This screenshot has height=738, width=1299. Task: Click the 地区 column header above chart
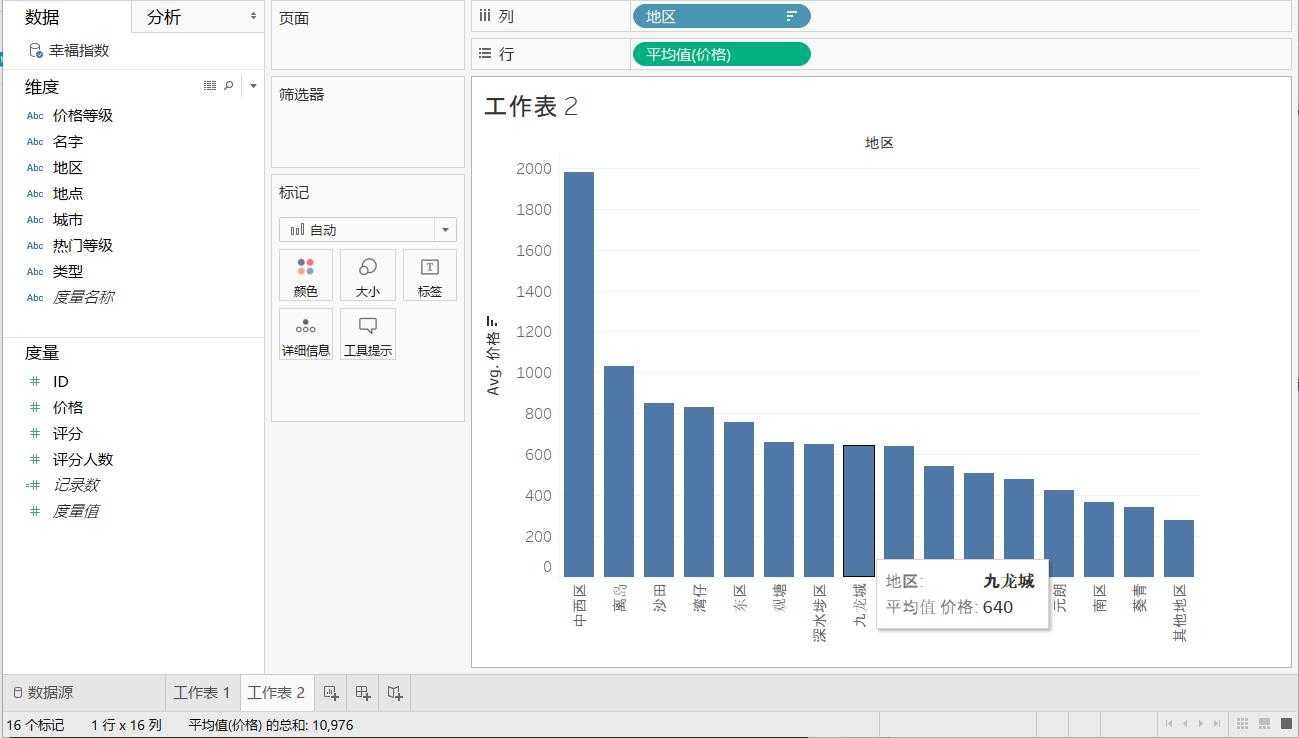[x=879, y=143]
